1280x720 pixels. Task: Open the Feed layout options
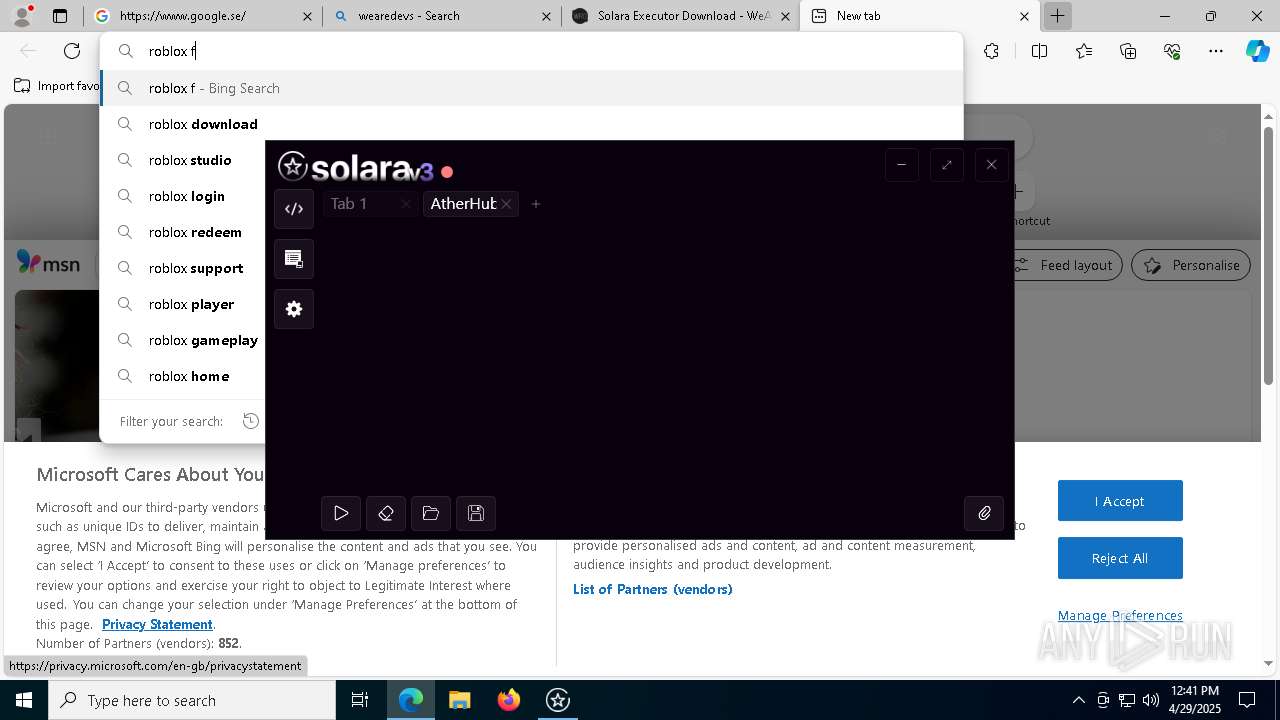click(x=1067, y=265)
